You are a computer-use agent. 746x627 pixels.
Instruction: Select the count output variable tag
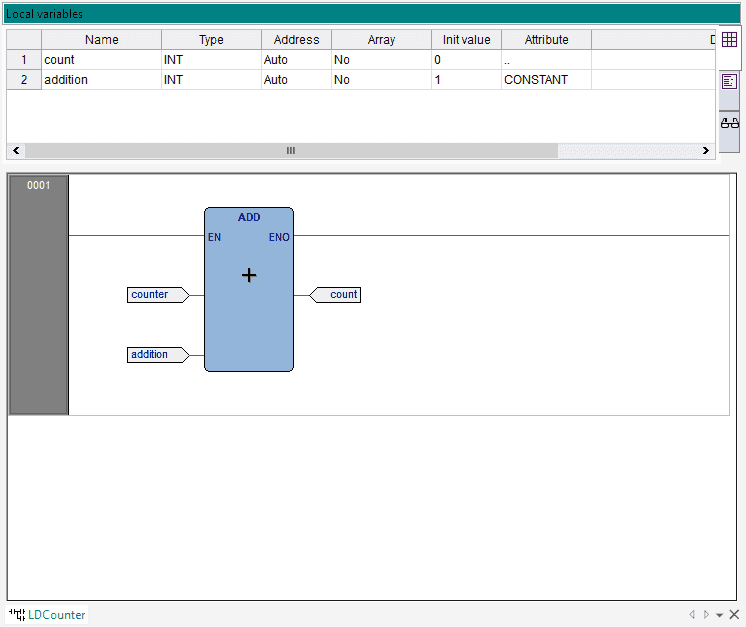(x=338, y=295)
